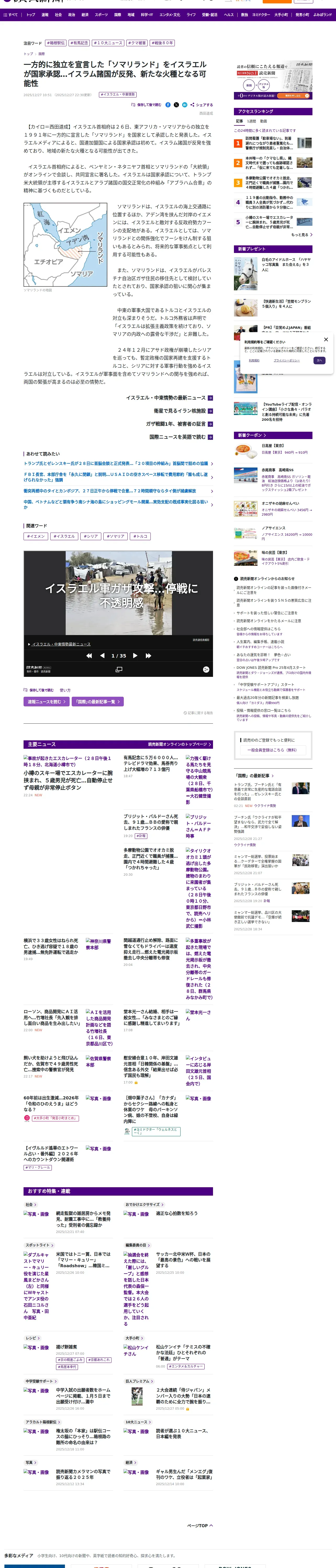Share the article on X

176,105
